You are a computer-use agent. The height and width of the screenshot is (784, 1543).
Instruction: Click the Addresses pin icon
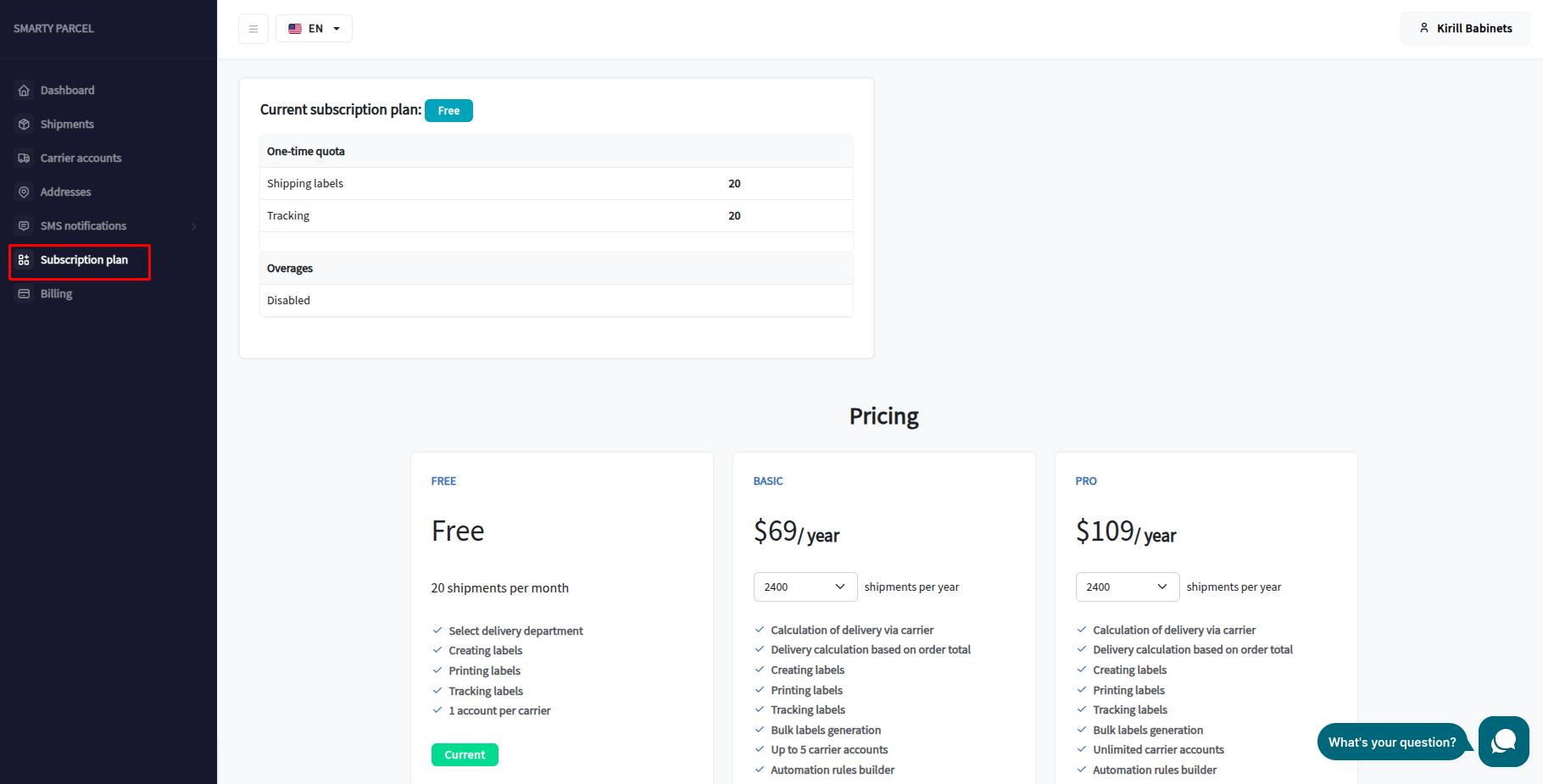24,192
